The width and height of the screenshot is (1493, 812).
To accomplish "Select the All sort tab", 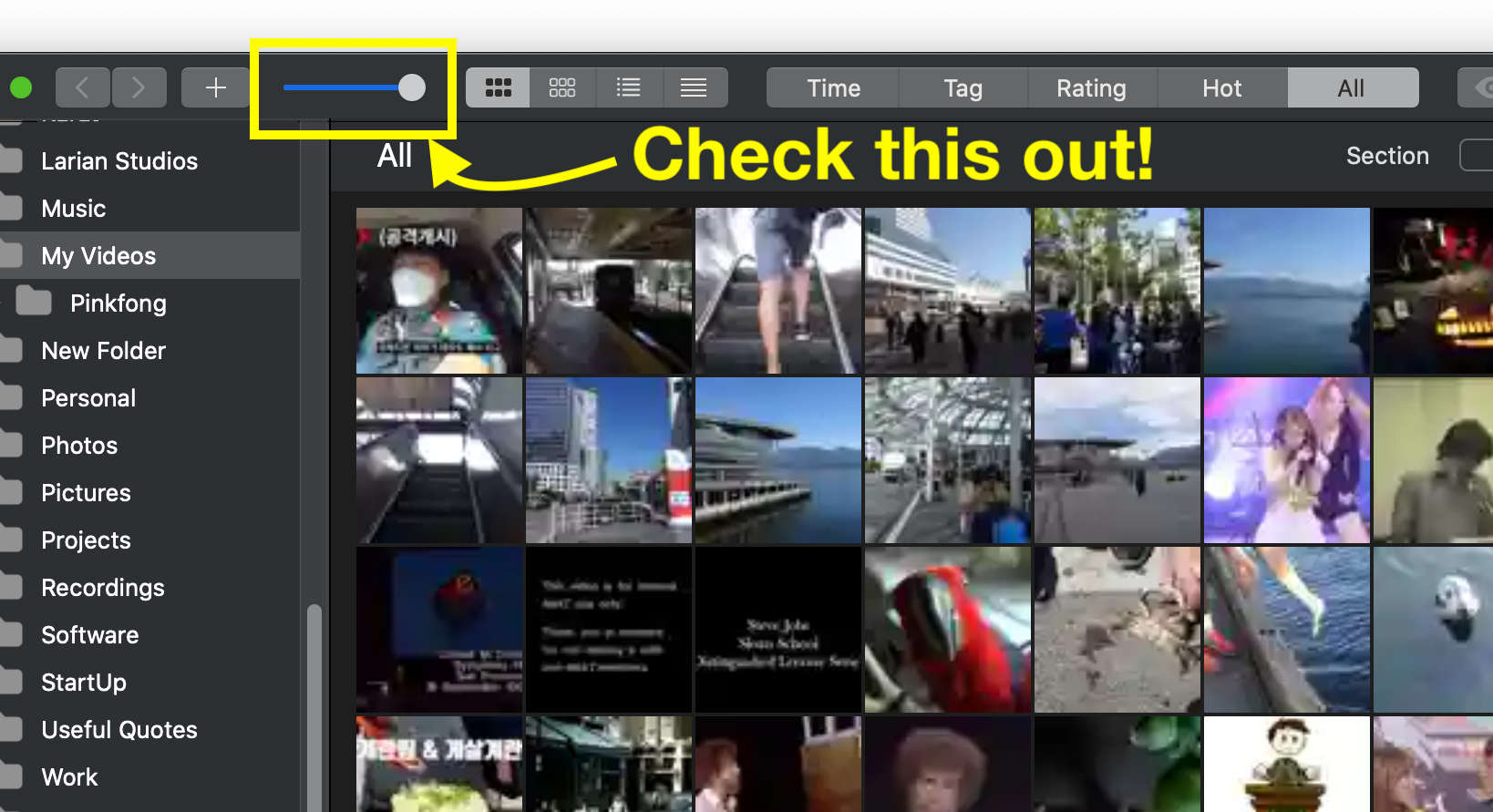I will click(x=1353, y=87).
